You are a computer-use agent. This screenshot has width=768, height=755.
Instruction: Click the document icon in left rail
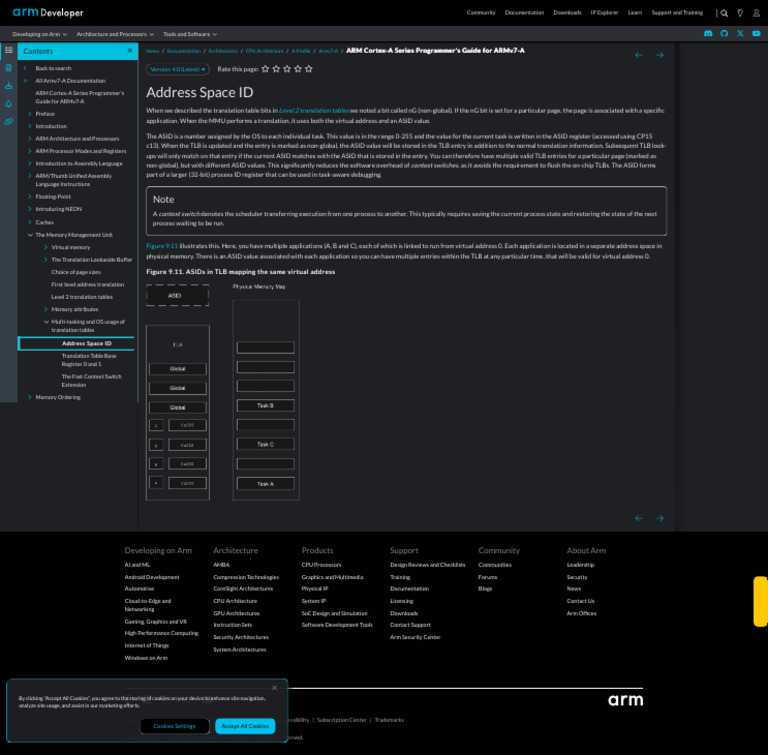coord(9,68)
